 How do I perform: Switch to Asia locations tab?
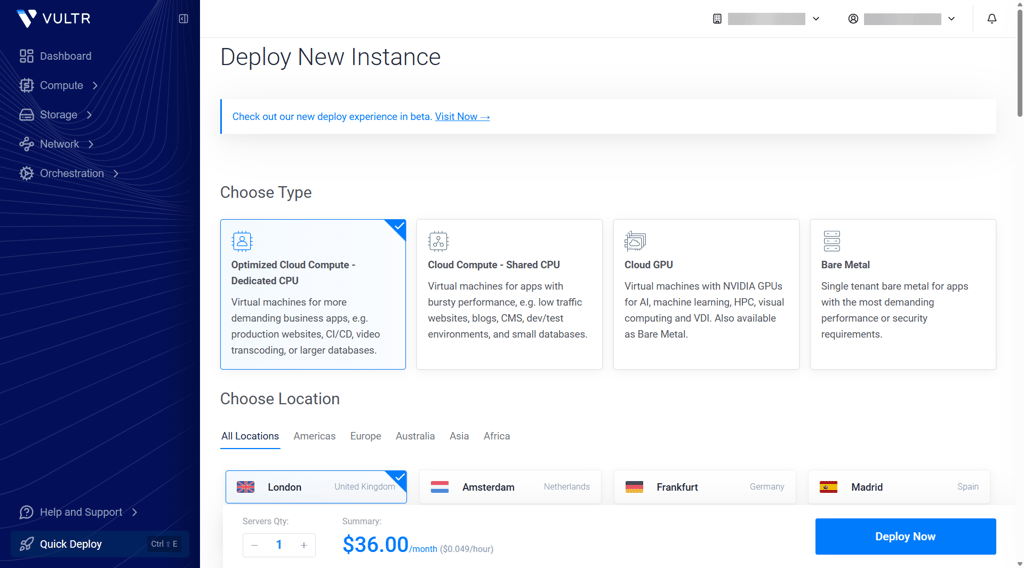point(459,436)
